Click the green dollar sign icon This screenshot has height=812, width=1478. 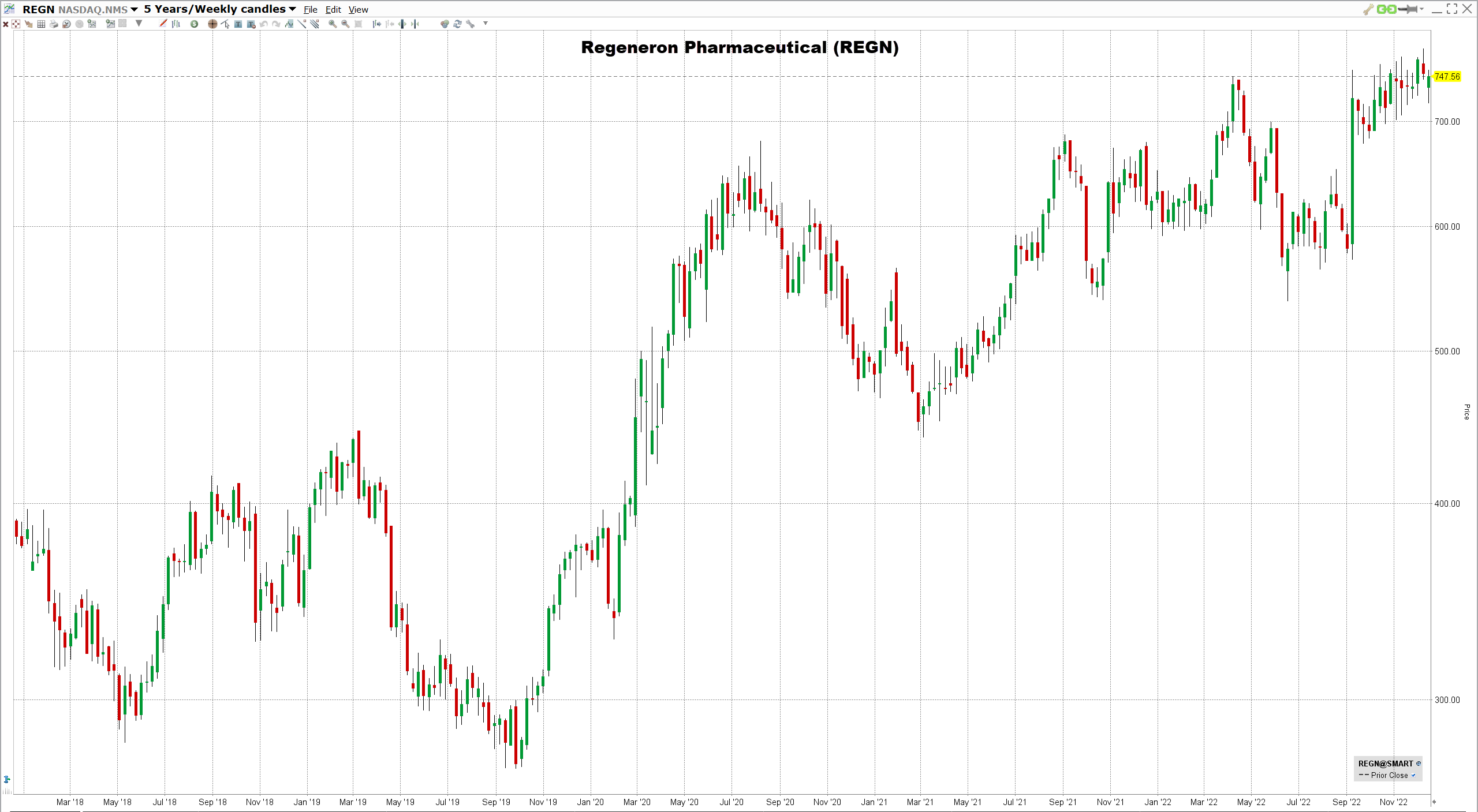click(x=194, y=24)
